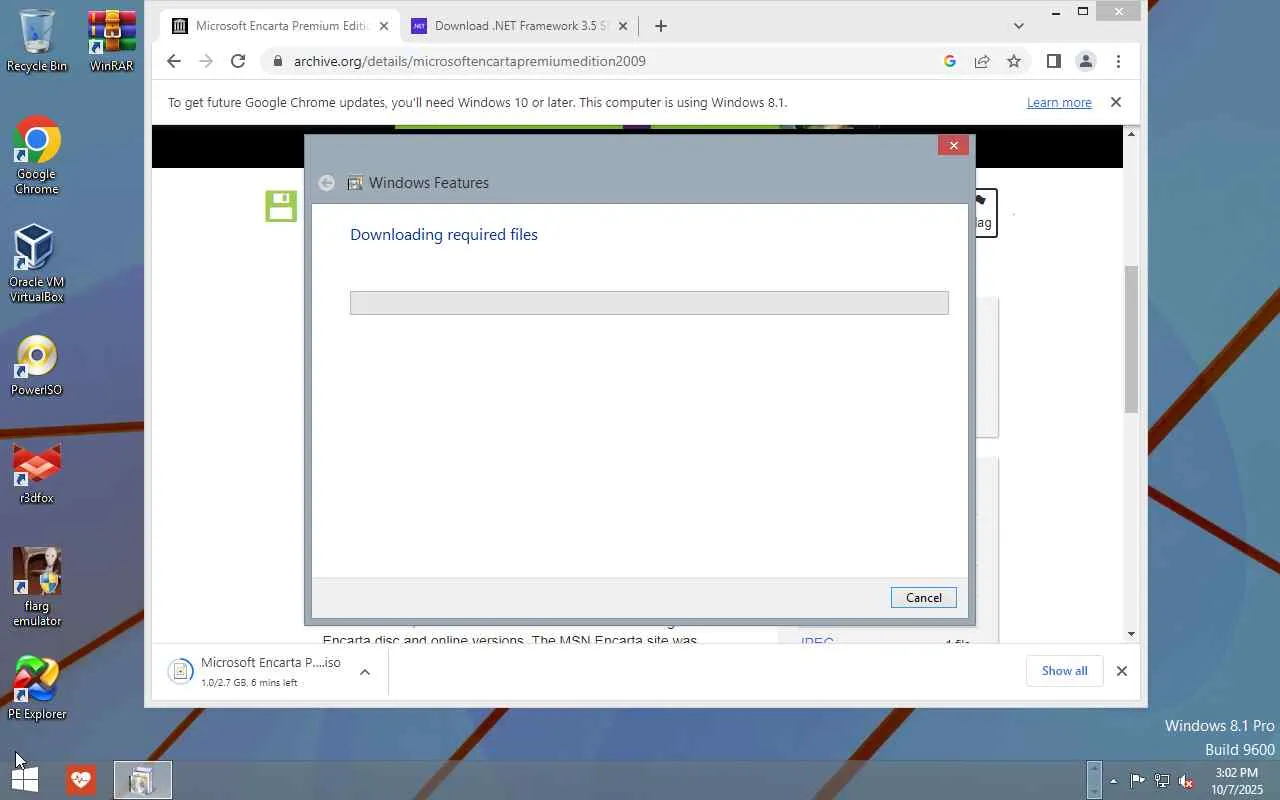
Task: Cancel the Windows Features download
Action: pos(923,598)
